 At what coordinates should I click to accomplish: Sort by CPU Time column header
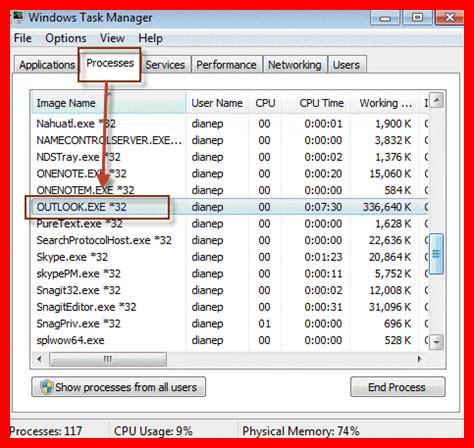click(x=316, y=103)
